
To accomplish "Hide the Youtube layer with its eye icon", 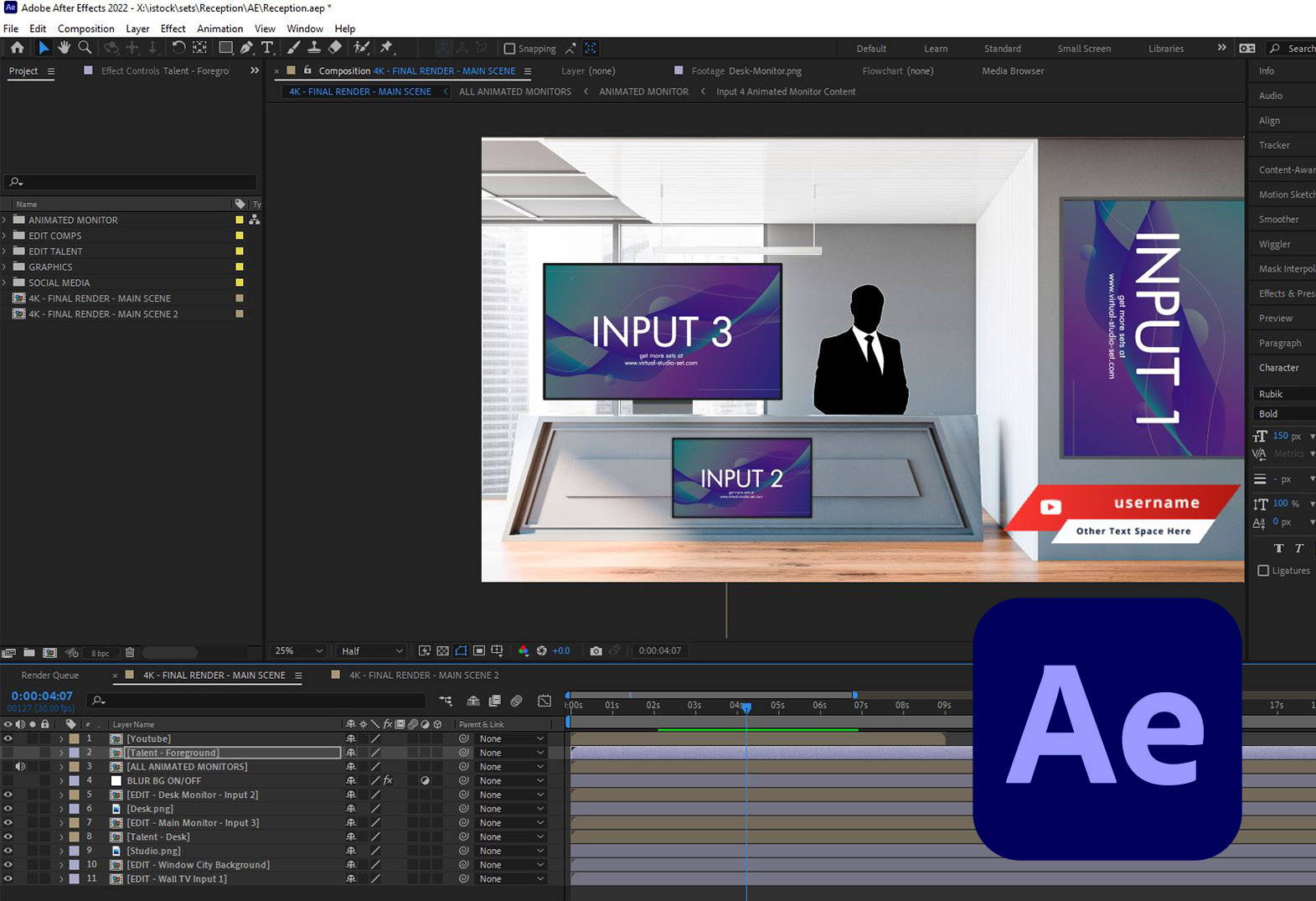I will click(8, 738).
